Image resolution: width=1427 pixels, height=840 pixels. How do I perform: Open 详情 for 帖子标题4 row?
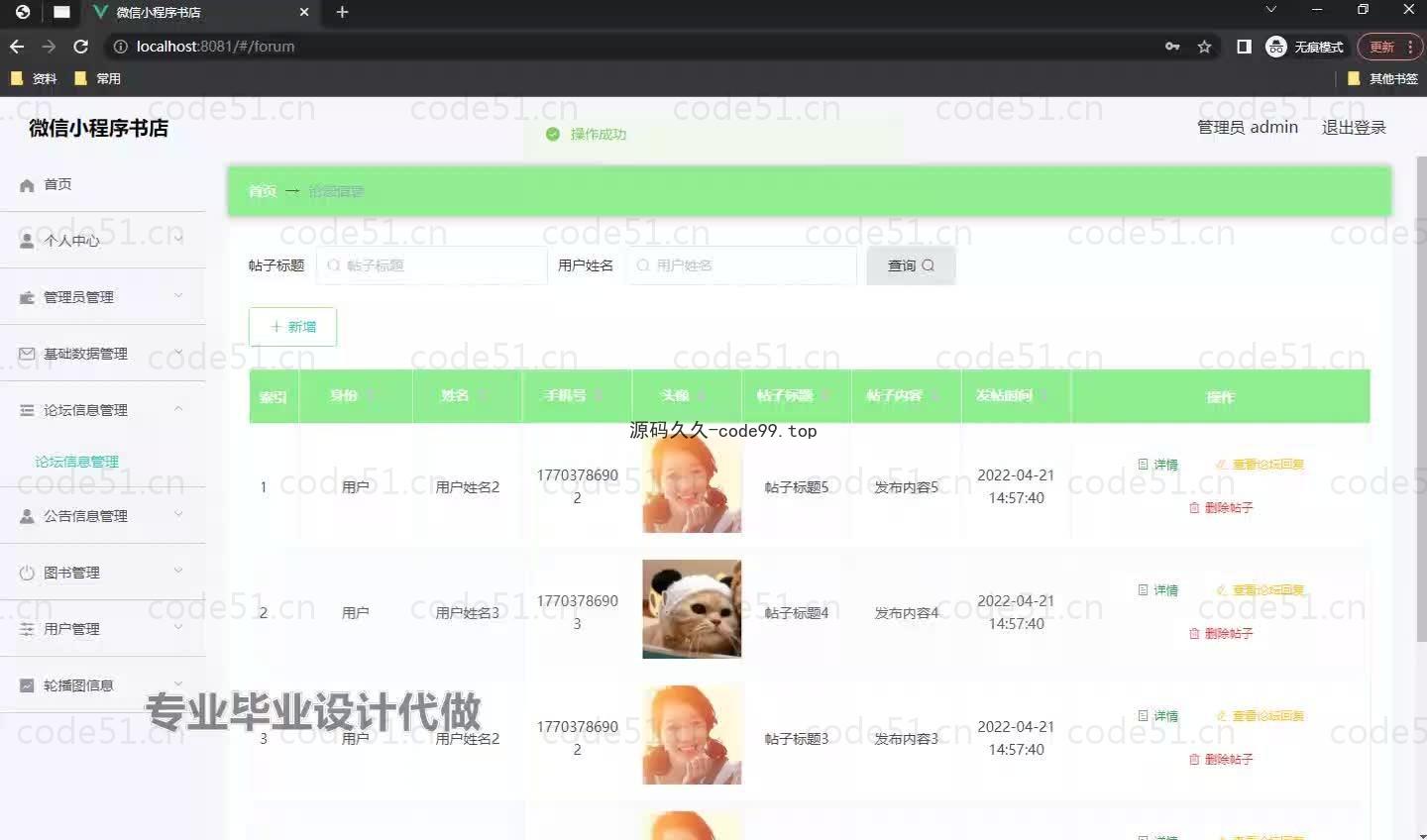[x=1158, y=590]
